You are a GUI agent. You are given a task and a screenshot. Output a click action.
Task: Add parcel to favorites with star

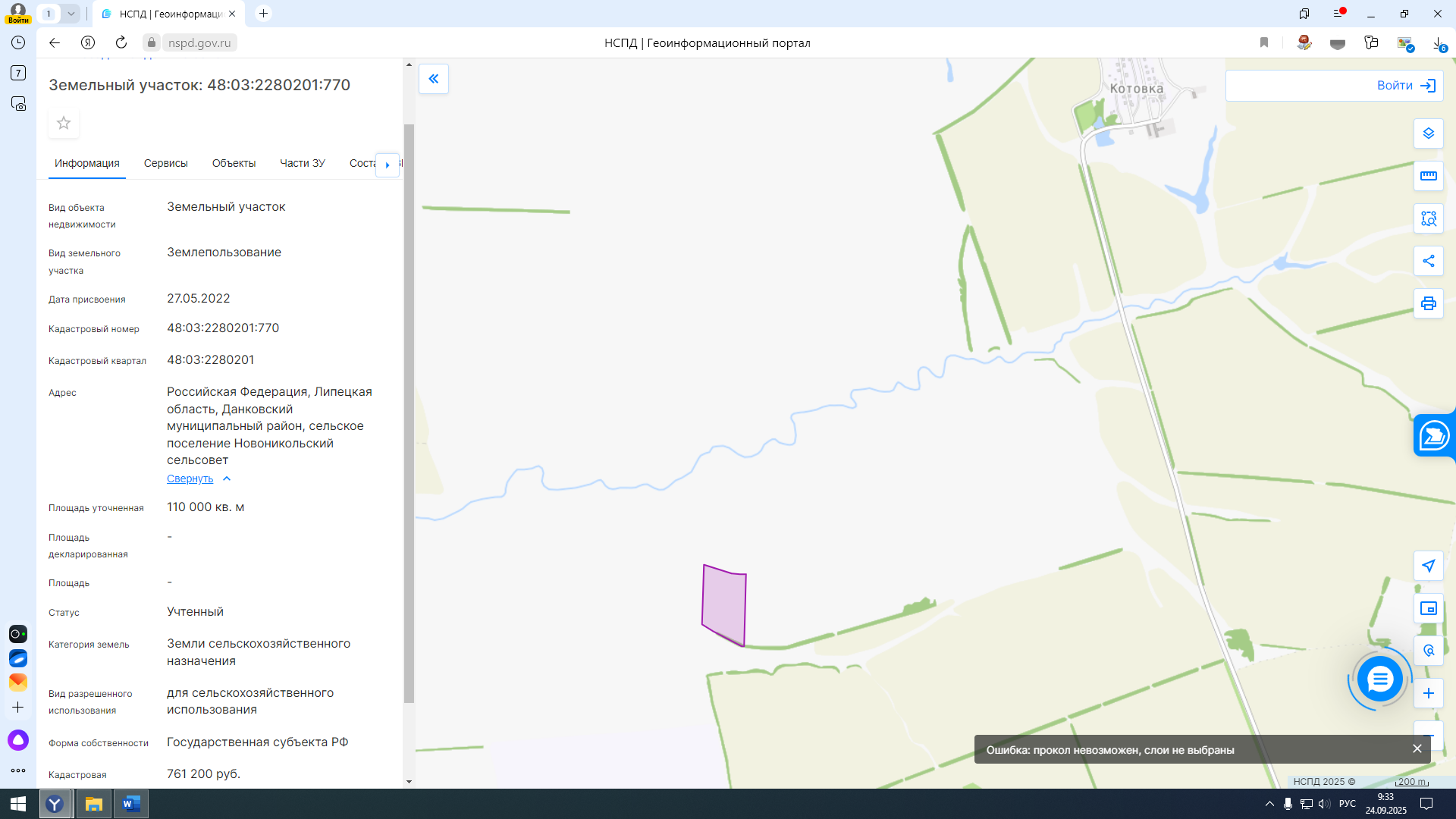[64, 123]
